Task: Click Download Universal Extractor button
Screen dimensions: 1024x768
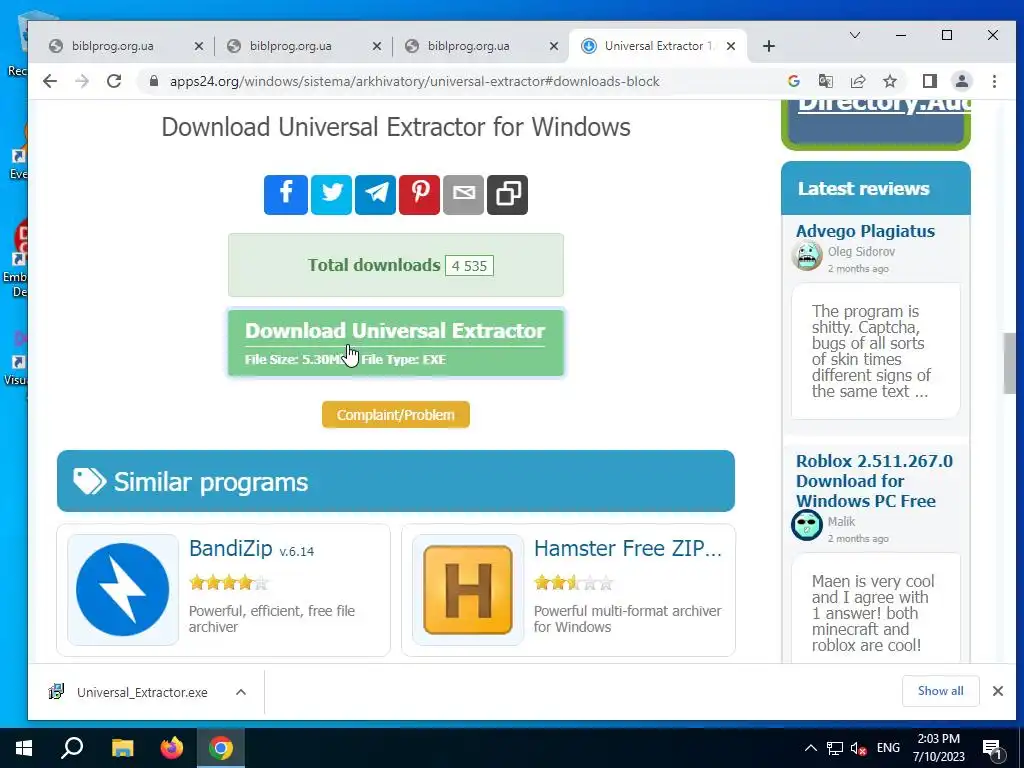Action: coord(396,343)
